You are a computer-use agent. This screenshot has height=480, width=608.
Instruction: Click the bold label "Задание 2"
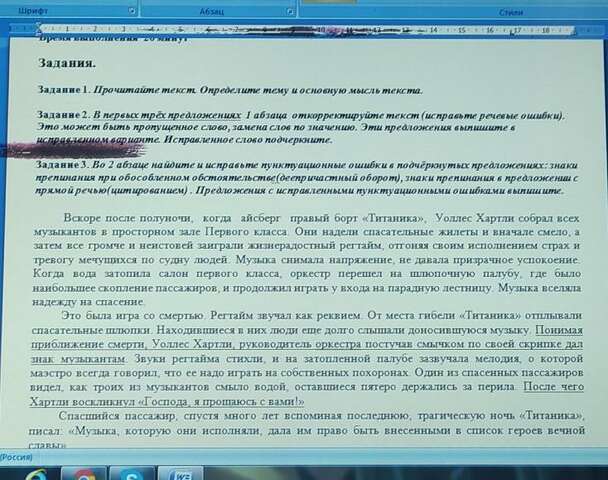[64, 115]
